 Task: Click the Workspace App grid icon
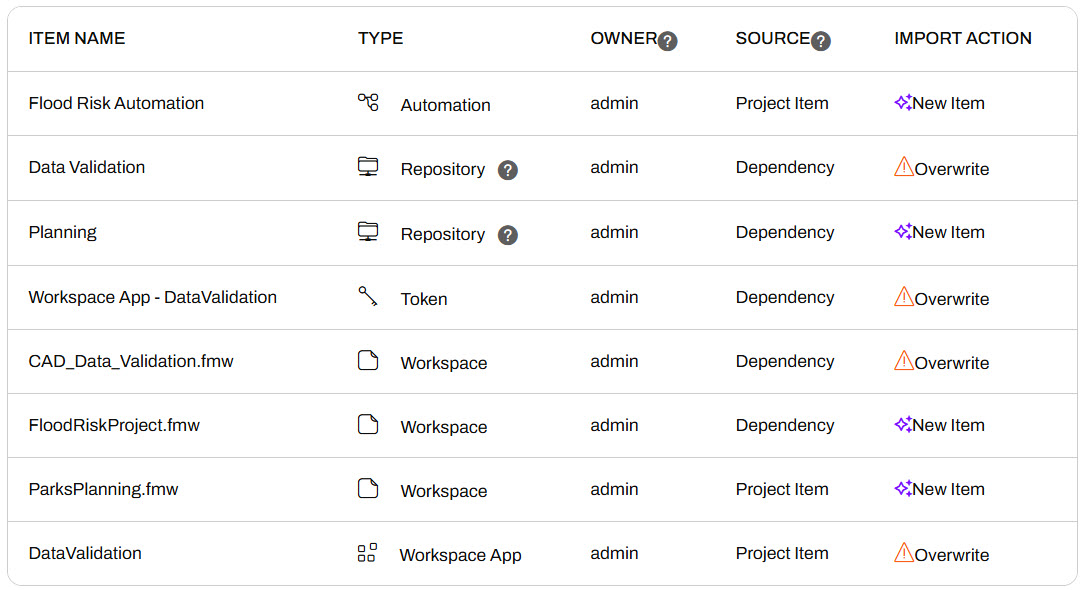pyautogui.click(x=367, y=553)
